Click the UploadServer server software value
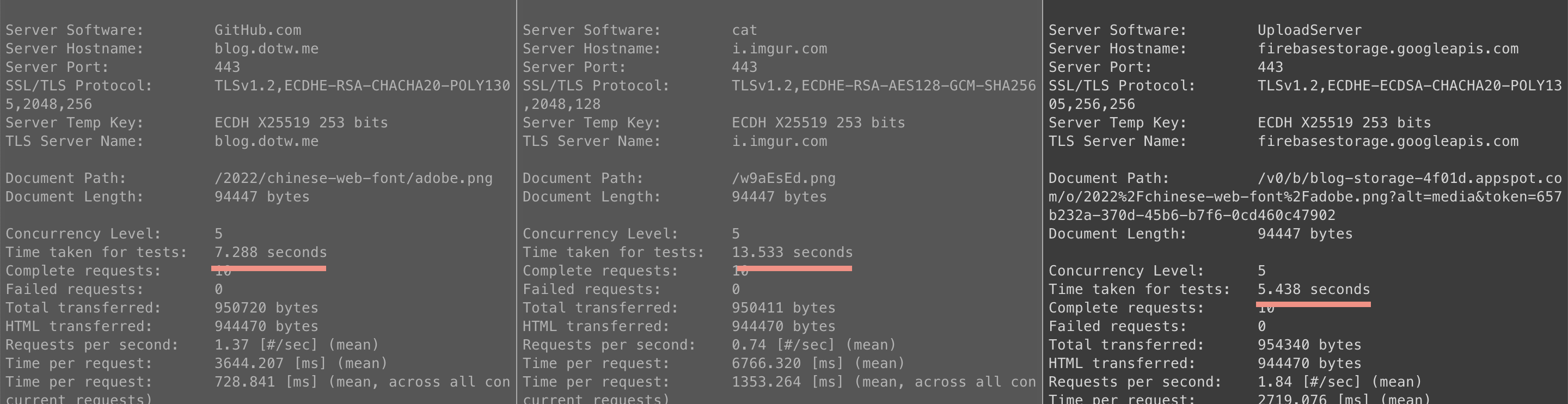Image resolution: width=1568 pixels, height=404 pixels. [1309, 30]
